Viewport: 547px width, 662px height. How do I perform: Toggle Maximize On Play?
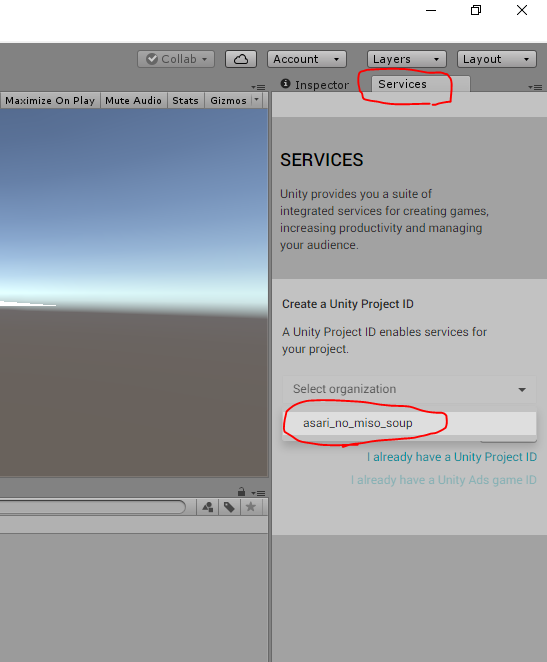tap(50, 100)
